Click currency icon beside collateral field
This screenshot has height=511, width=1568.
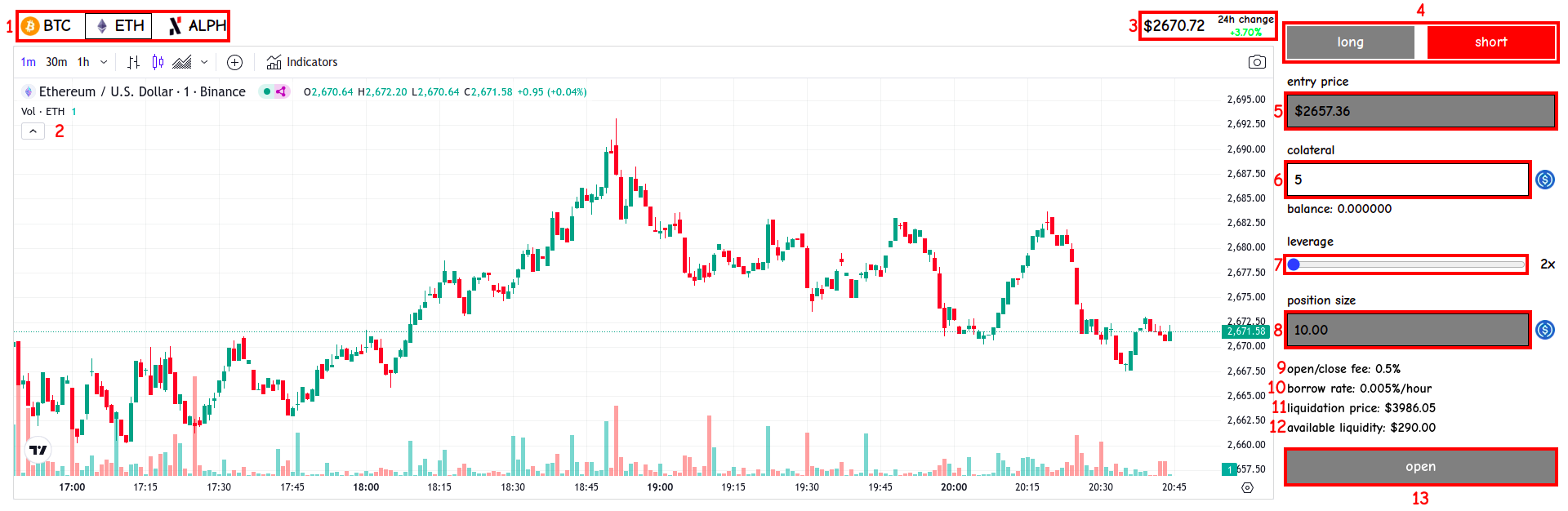1544,180
